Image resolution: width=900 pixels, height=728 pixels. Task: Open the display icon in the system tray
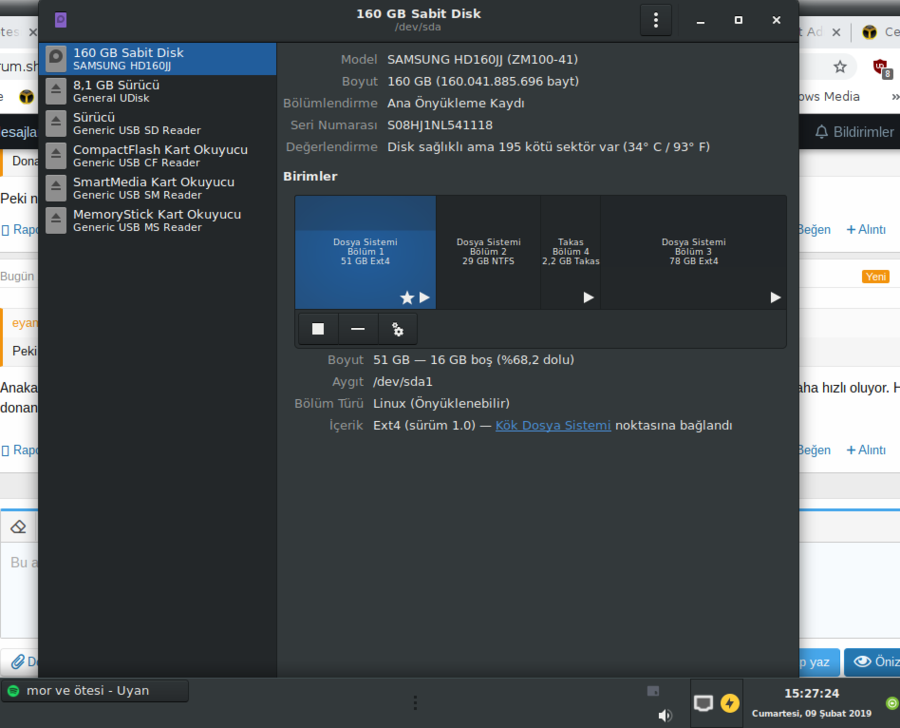click(x=703, y=703)
